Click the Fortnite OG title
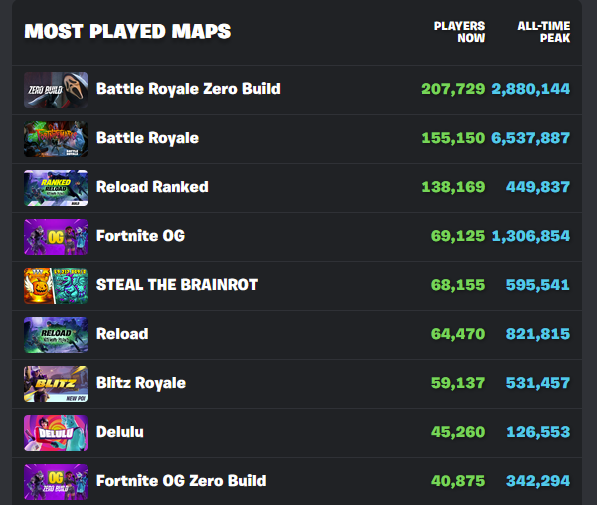The height and width of the screenshot is (505, 597). [140, 236]
